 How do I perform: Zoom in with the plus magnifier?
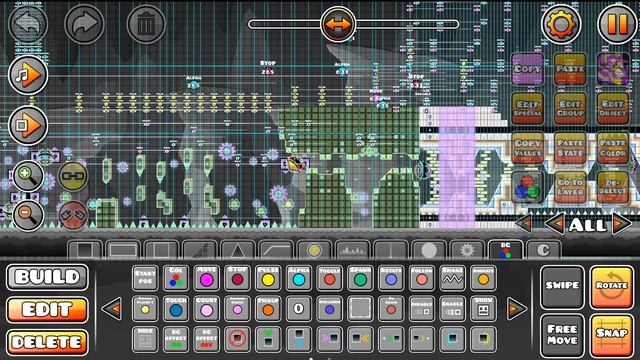click(x=28, y=176)
